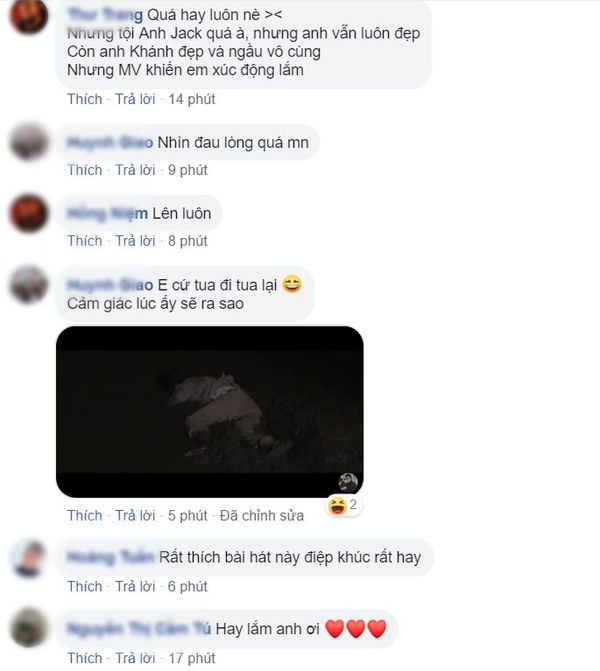
Task: Click Trả lời under 'Rất thích bài hát này'
Action: pyautogui.click(x=135, y=586)
